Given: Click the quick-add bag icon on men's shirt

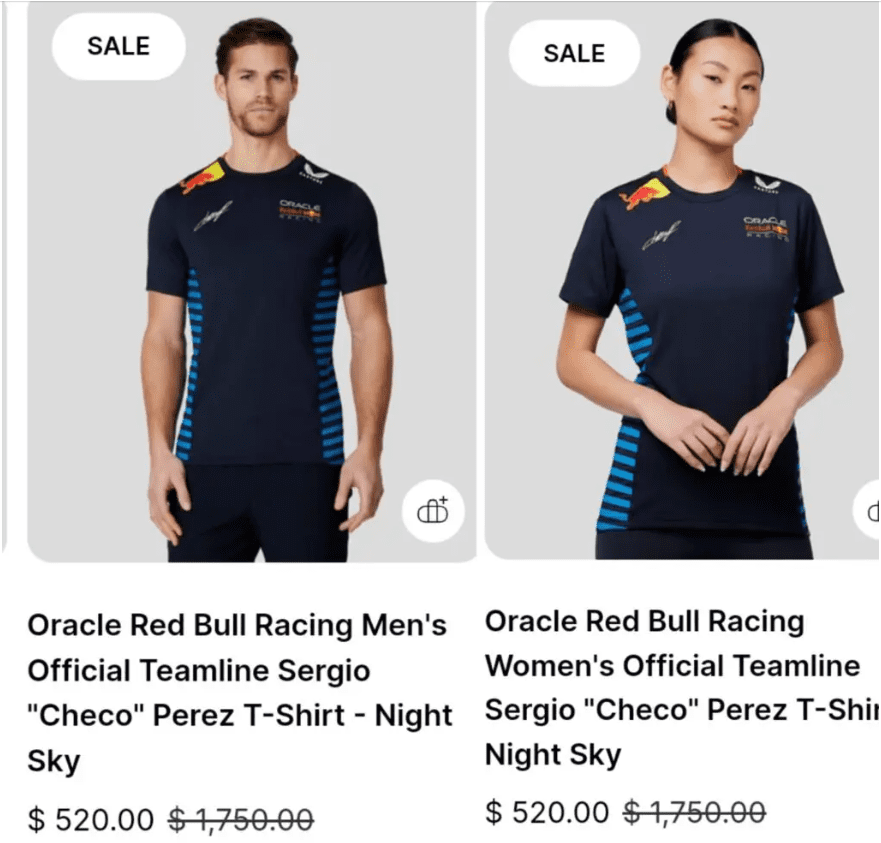Looking at the screenshot, I should [x=433, y=511].
